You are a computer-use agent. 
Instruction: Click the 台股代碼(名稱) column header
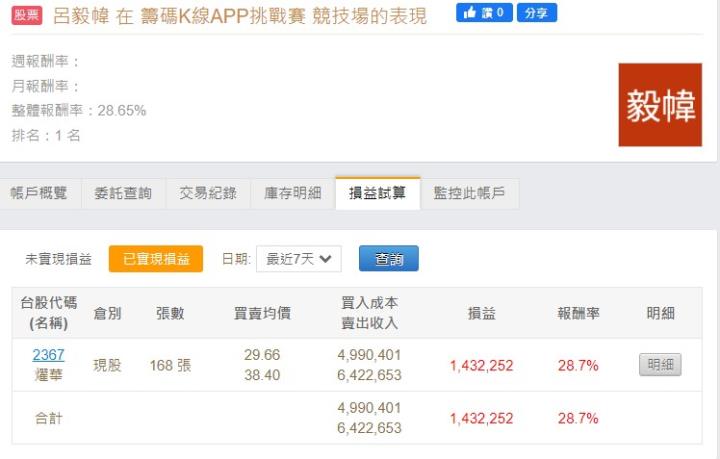(49, 313)
